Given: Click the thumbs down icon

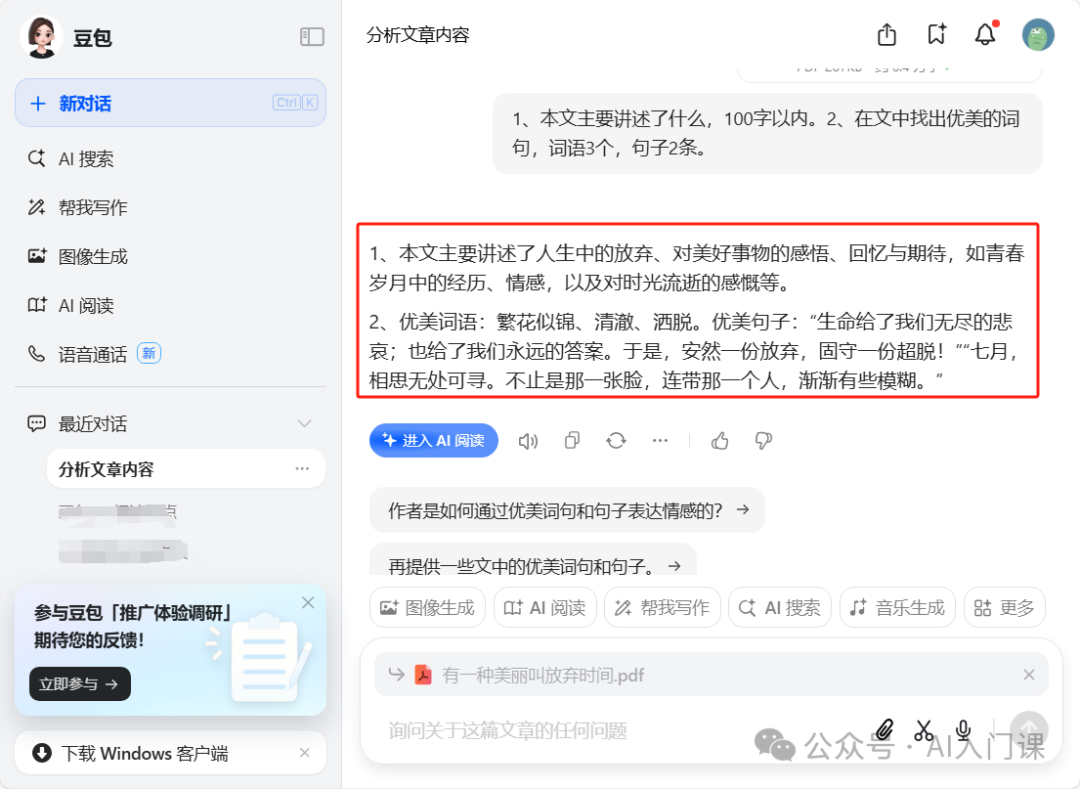Looking at the screenshot, I should 763,441.
